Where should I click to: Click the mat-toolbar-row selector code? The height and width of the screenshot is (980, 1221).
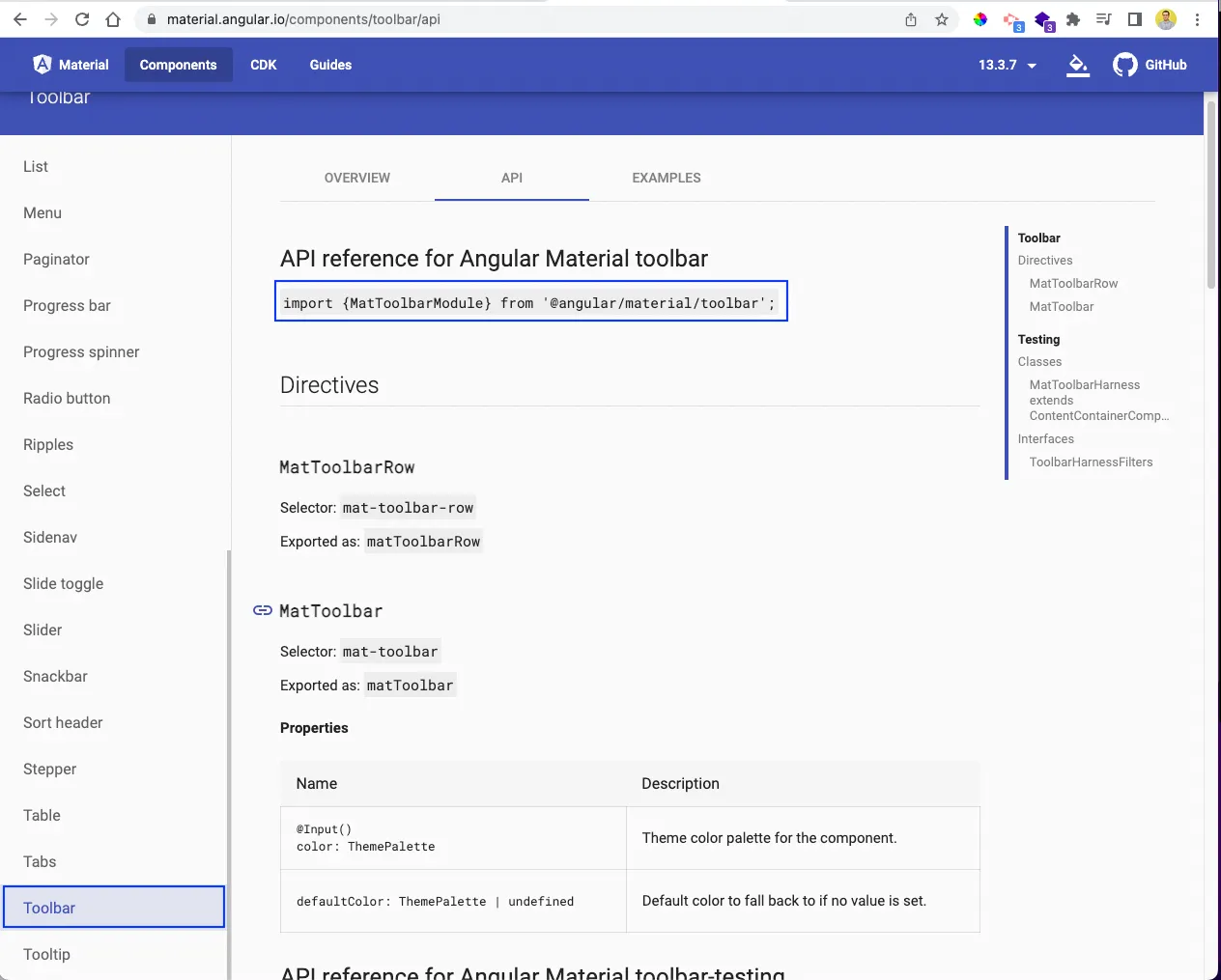click(408, 508)
